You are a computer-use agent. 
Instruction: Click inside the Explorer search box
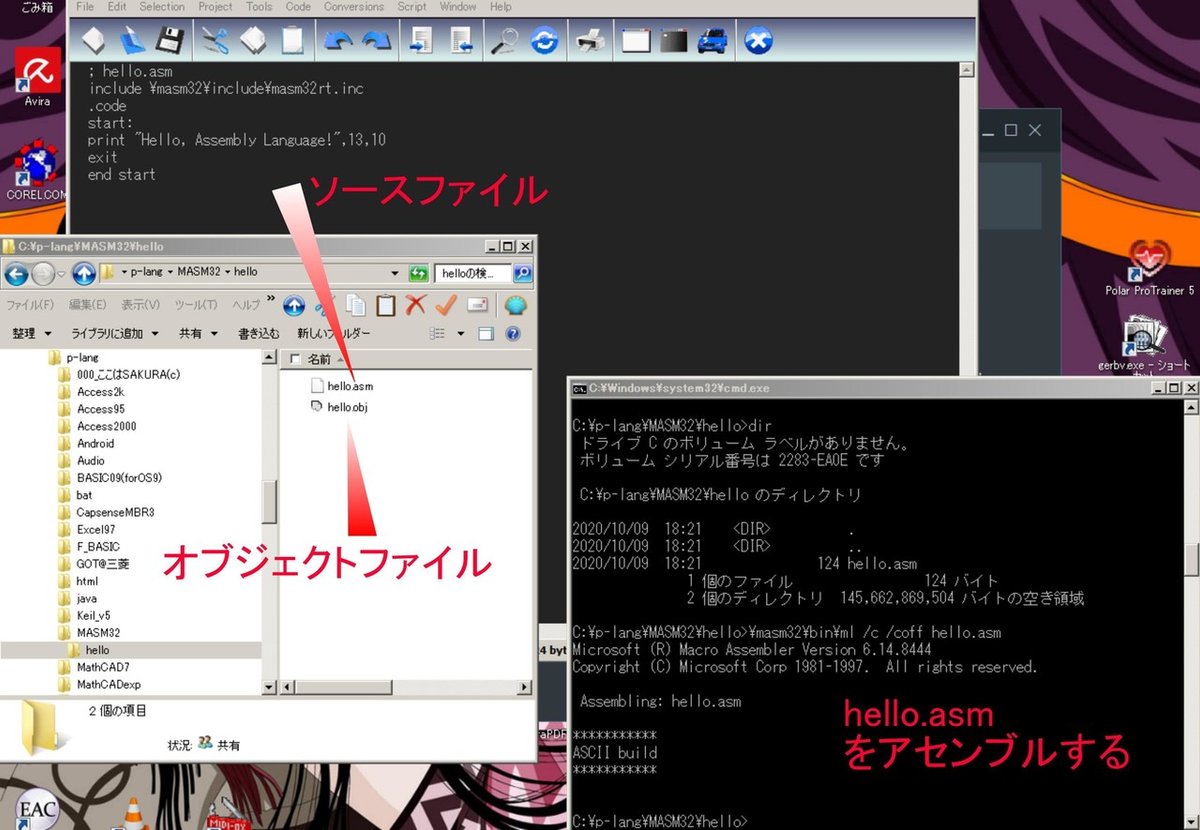click(473, 273)
